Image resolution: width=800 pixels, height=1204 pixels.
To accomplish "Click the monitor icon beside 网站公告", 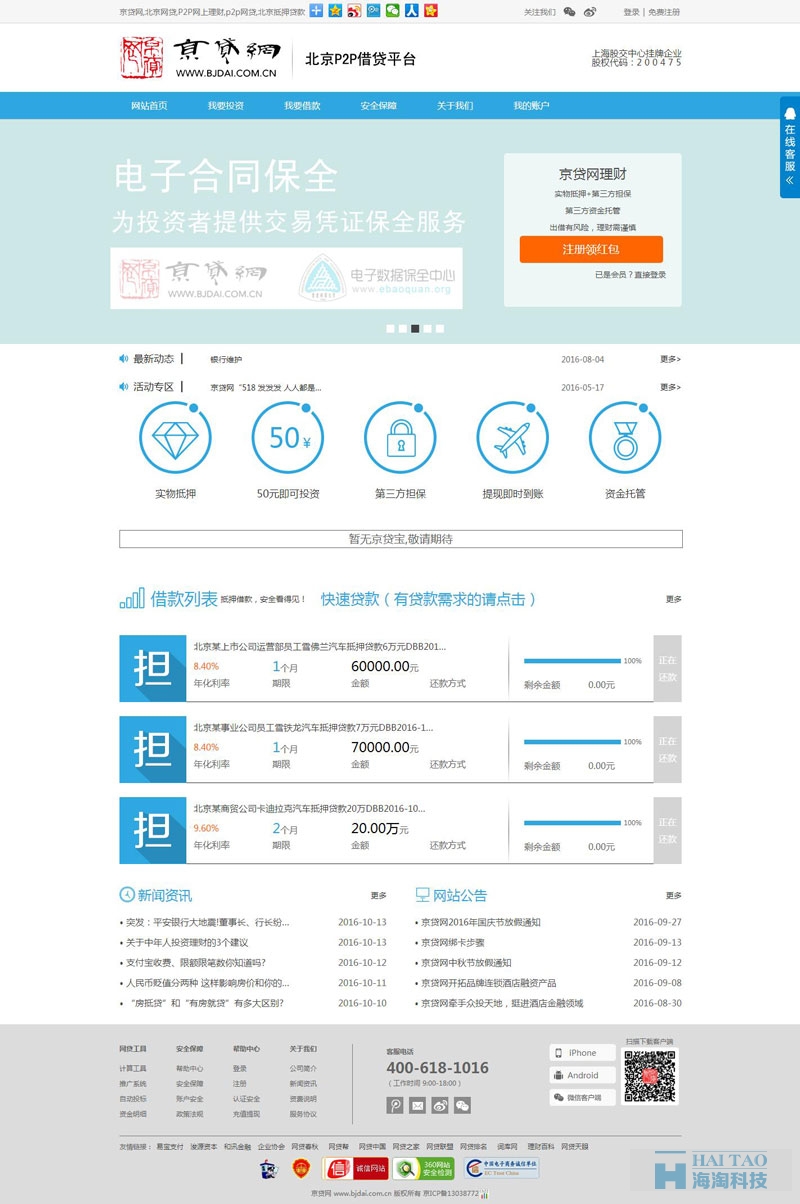I will tap(422, 895).
